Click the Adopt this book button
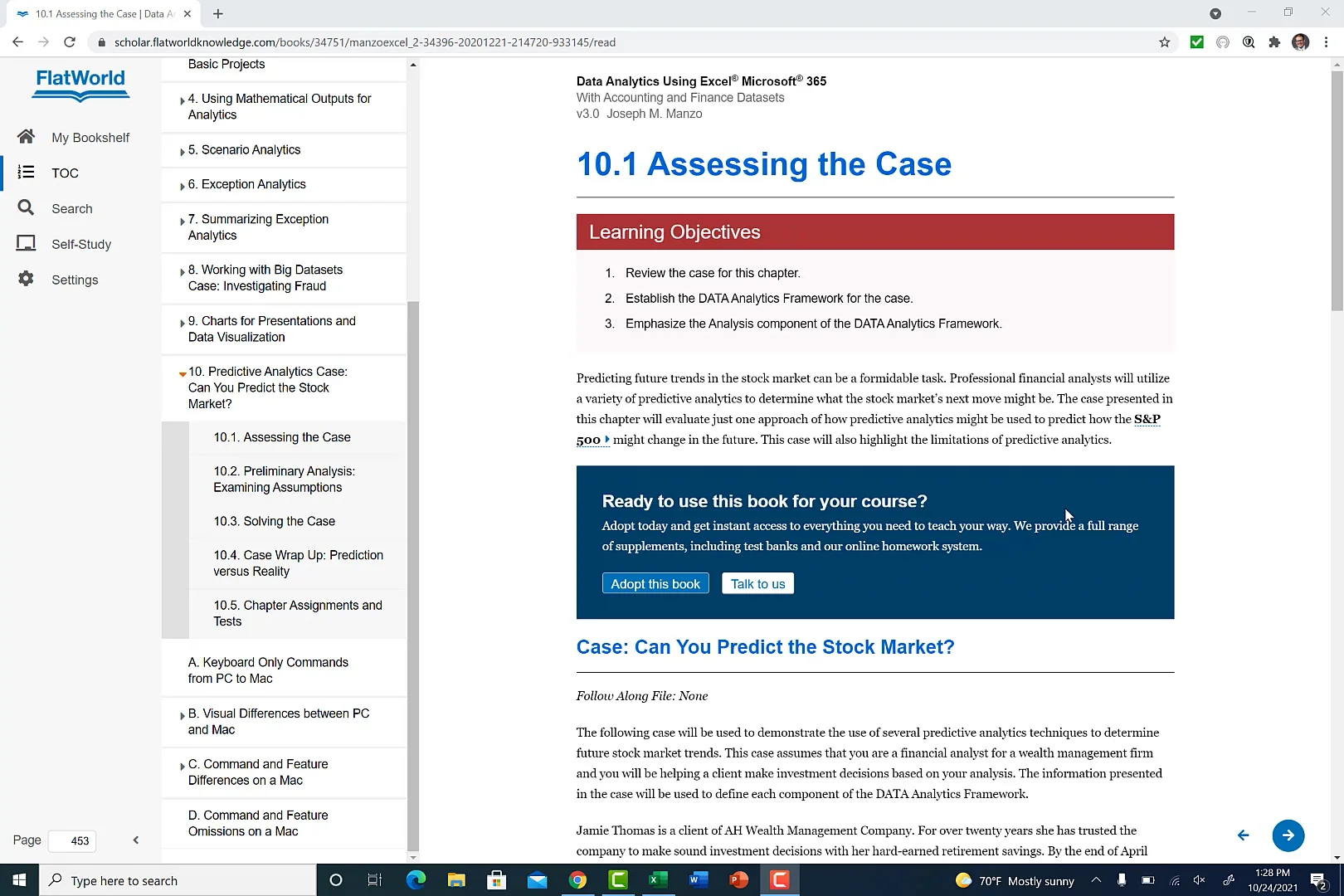Viewport: 1344px width, 896px height. tap(655, 583)
